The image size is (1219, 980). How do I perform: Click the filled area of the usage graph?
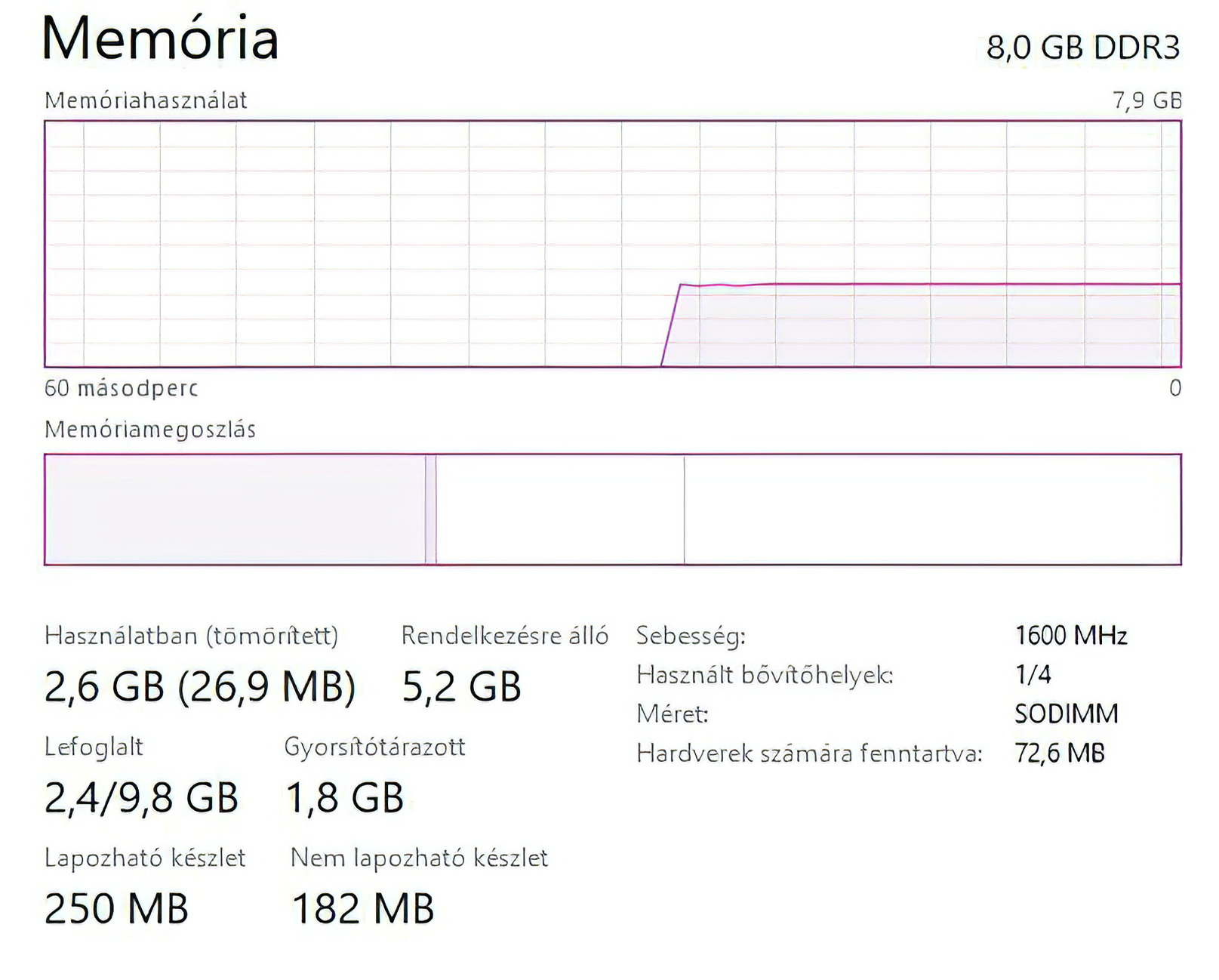coord(928,325)
